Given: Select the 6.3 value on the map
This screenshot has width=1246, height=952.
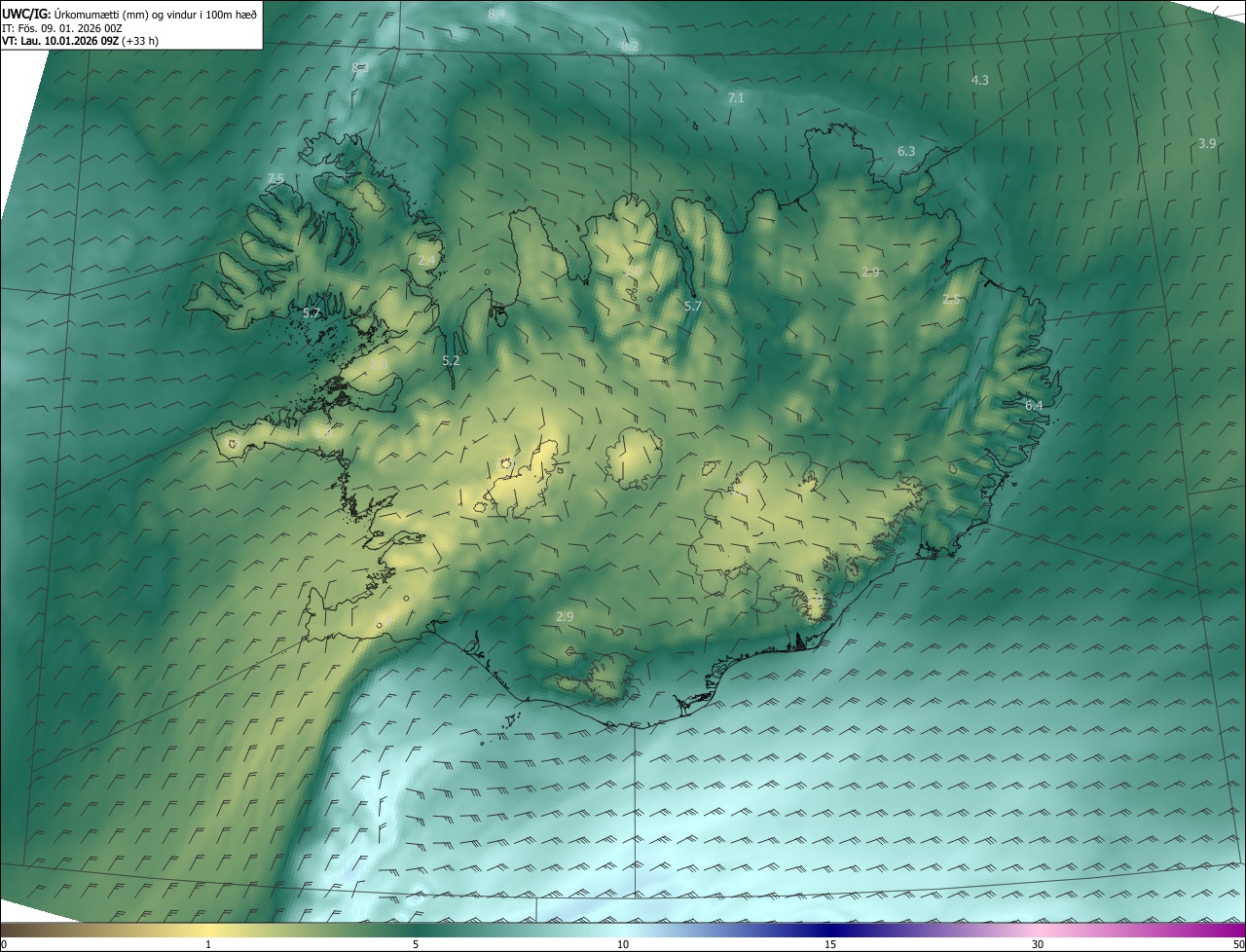Looking at the screenshot, I should click(x=906, y=151).
